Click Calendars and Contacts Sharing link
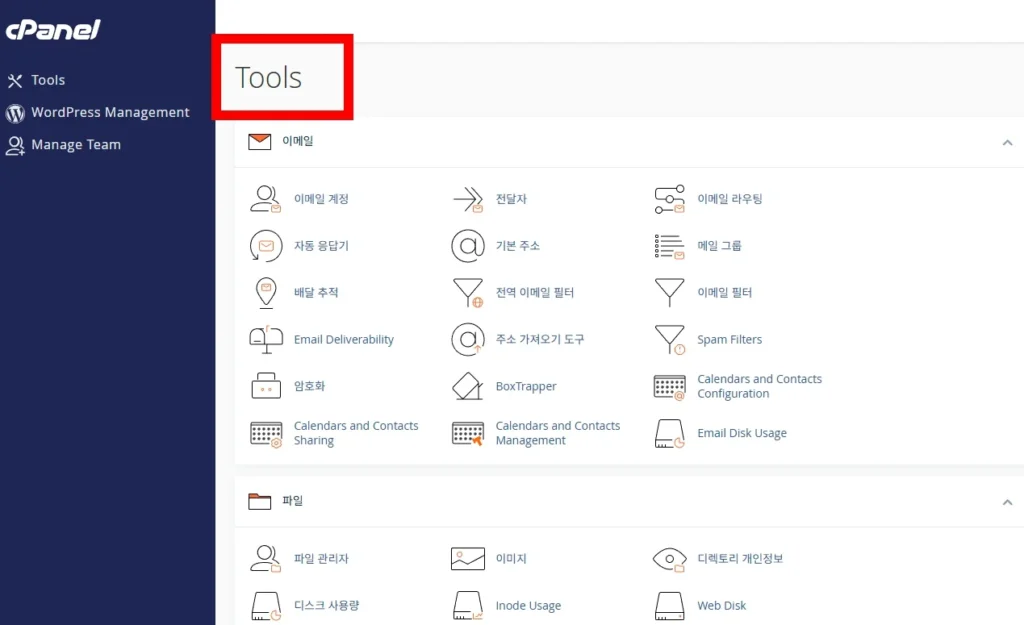This screenshot has width=1024, height=625. pyautogui.click(x=356, y=433)
